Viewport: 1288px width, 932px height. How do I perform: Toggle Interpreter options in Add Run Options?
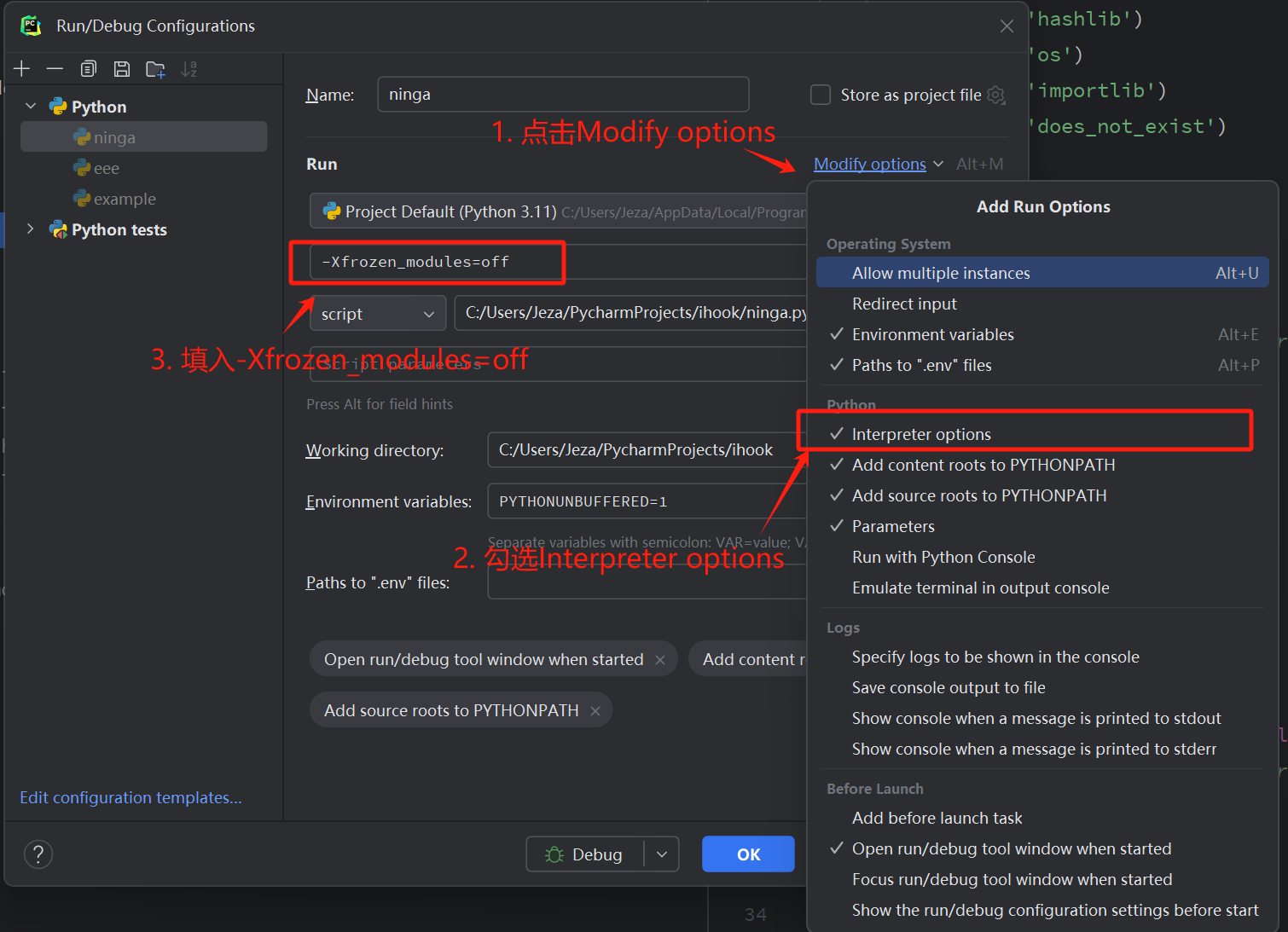(921, 434)
